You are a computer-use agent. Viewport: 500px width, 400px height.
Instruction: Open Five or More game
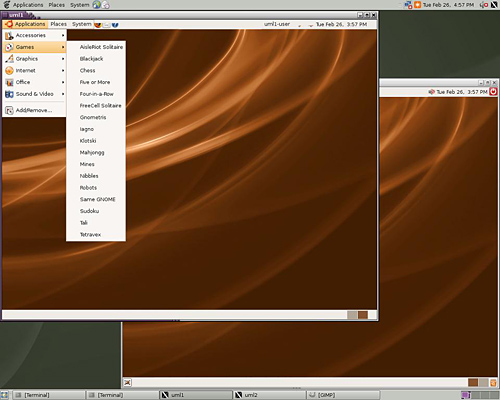click(96, 82)
